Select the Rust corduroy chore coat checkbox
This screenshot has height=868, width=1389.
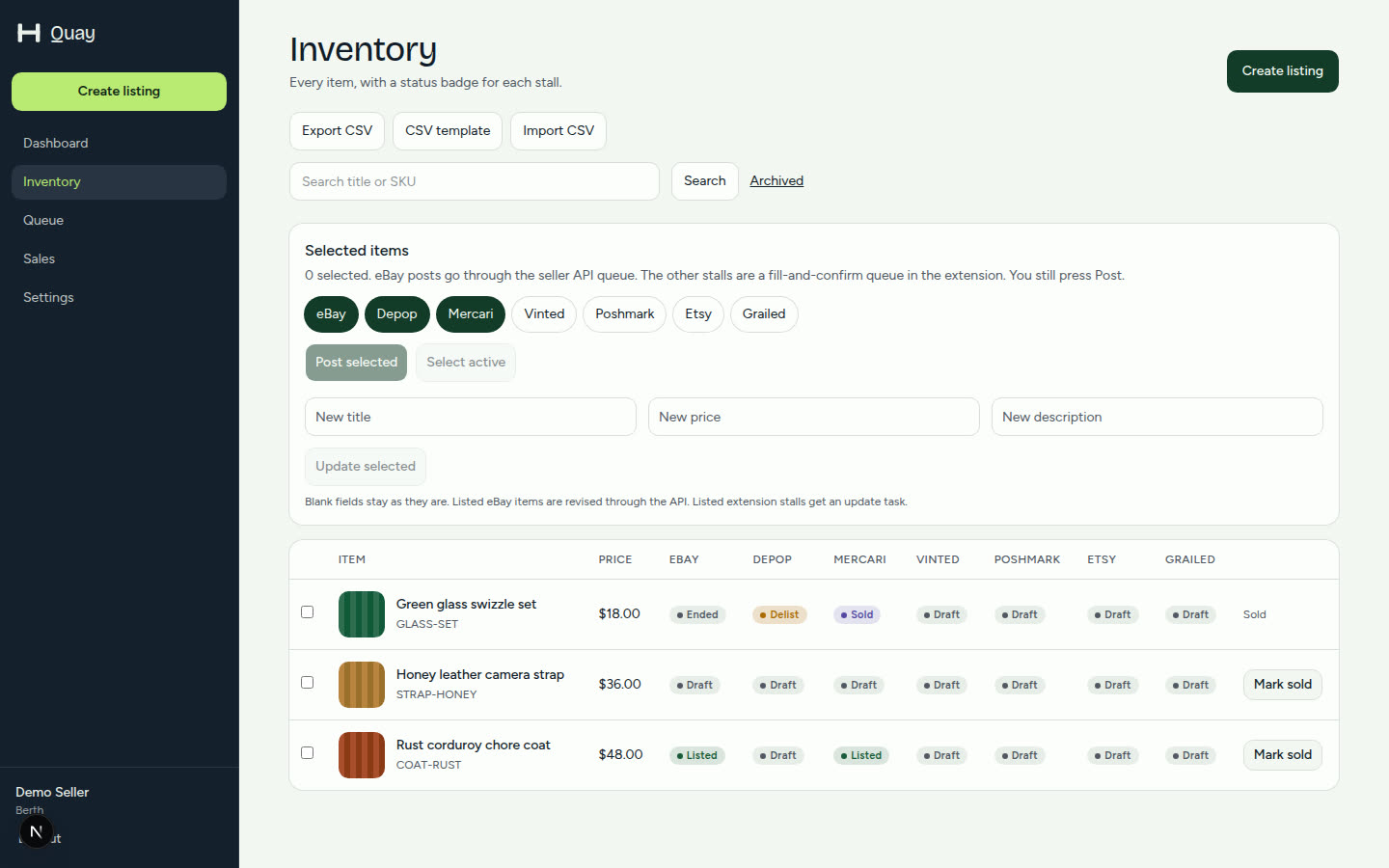[307, 752]
